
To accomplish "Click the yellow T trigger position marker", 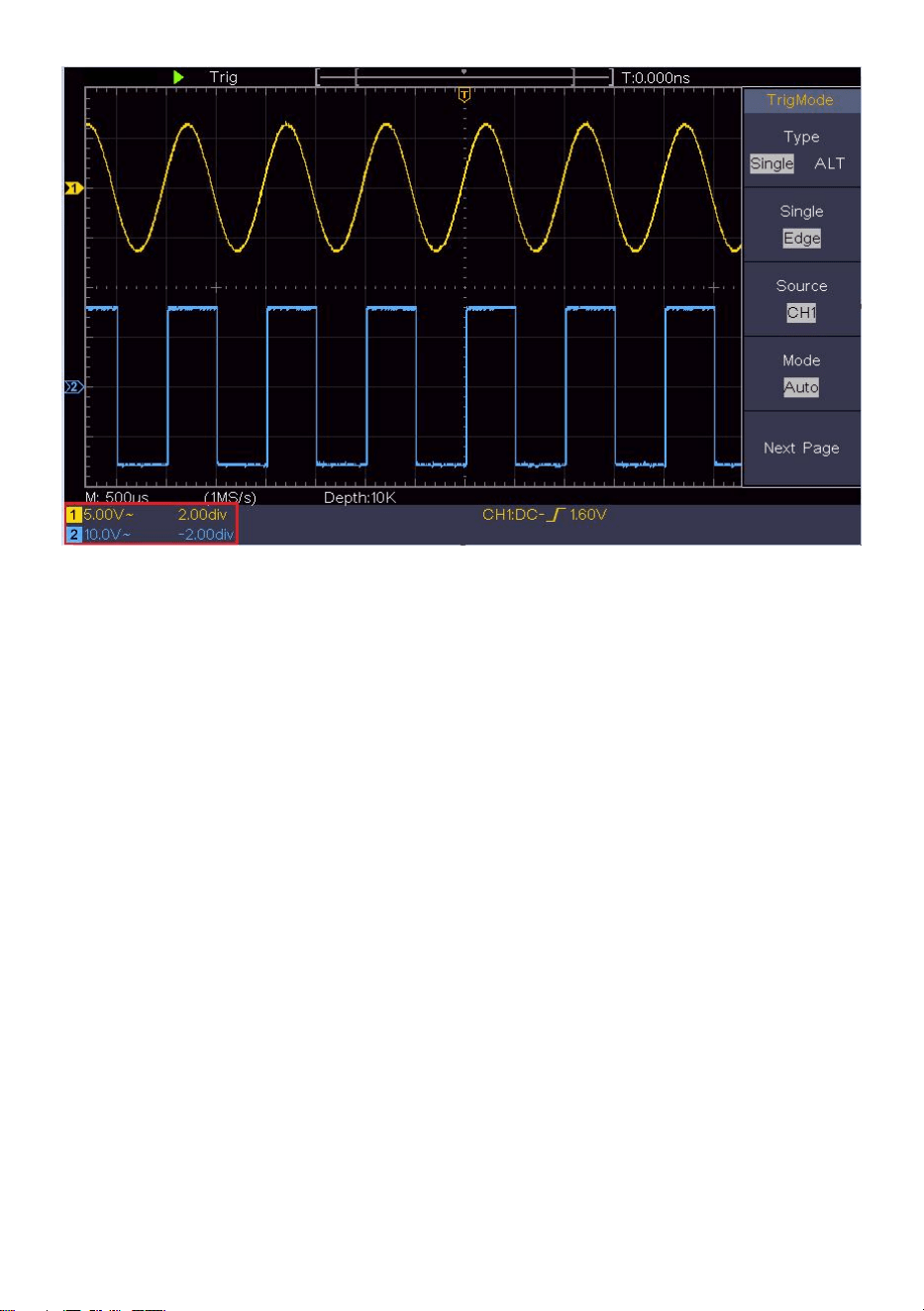I will click(464, 95).
